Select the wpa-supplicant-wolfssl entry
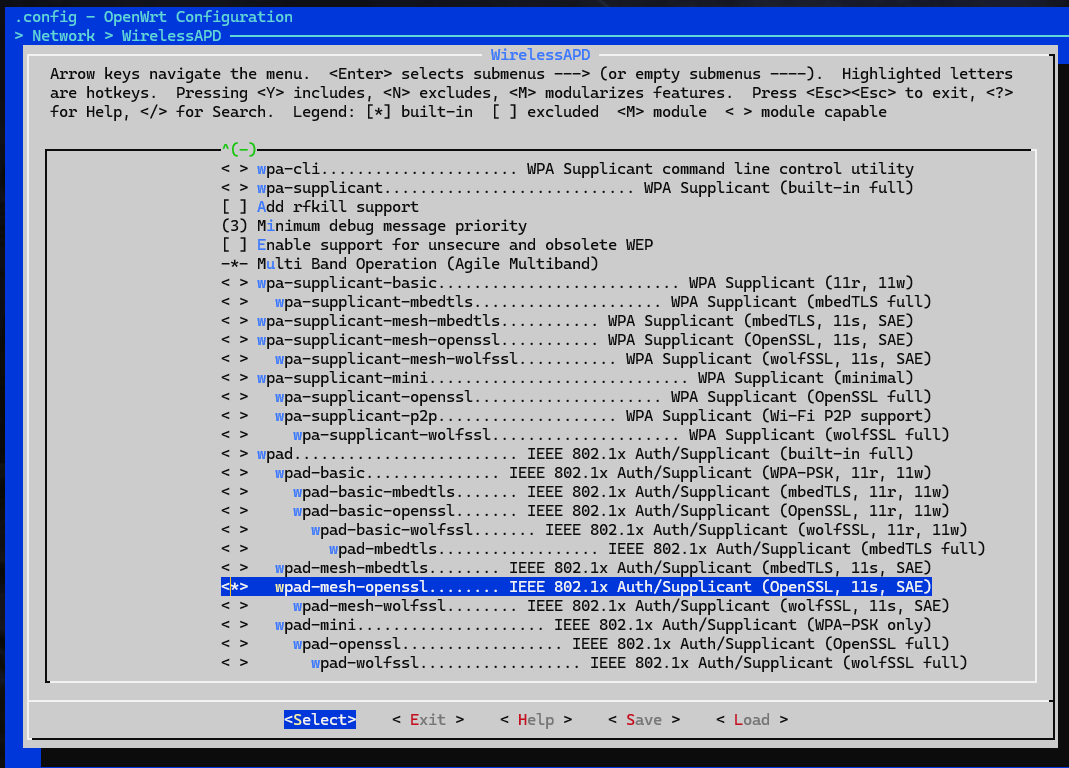The height and width of the screenshot is (768, 1069). click(585, 435)
